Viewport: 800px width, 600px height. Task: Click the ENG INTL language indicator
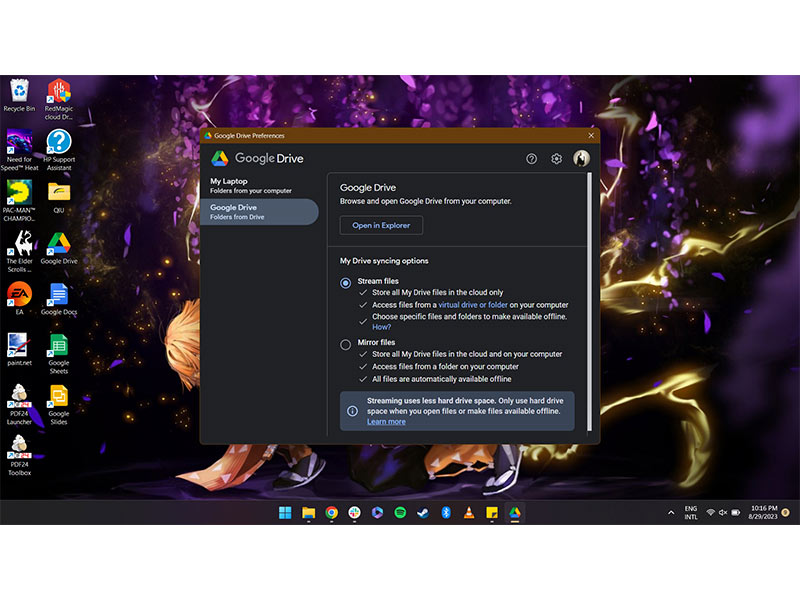[x=691, y=513]
